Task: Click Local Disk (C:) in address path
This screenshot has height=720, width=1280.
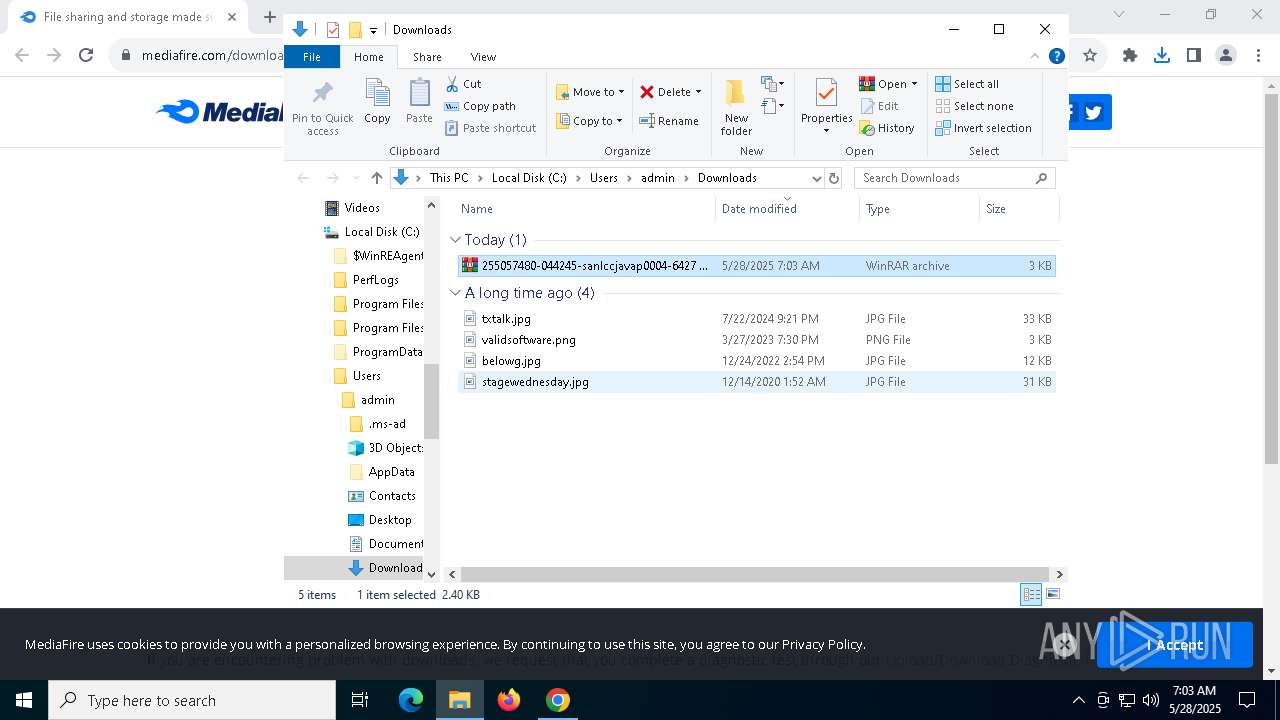Action: point(529,178)
